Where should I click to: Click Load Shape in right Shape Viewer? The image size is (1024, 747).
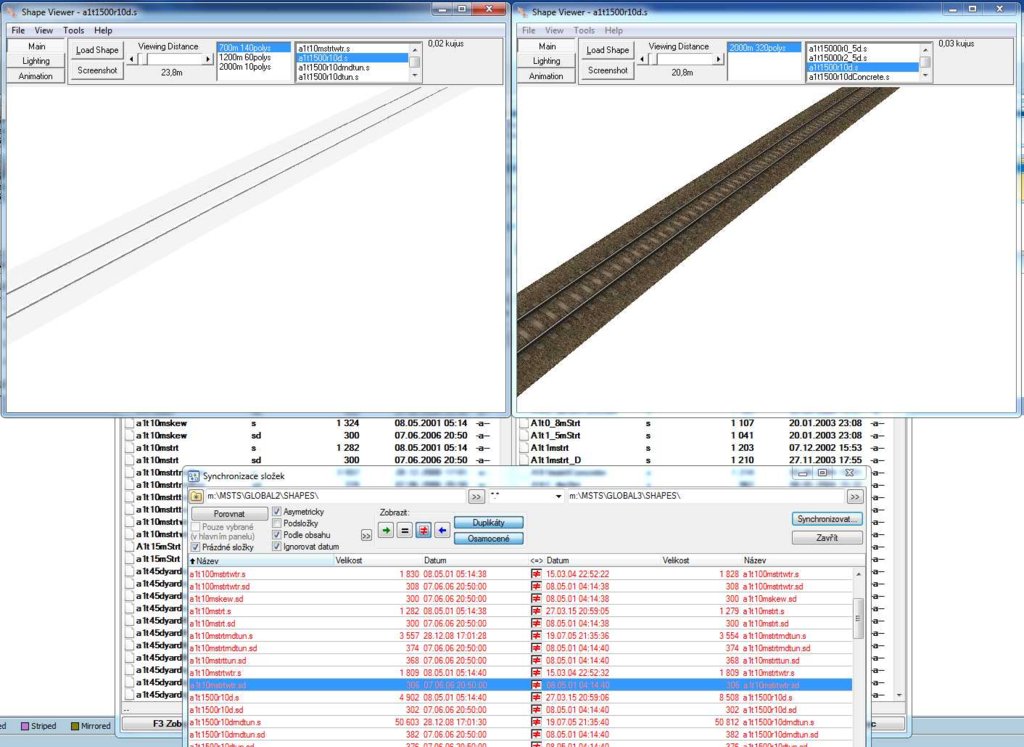click(607, 50)
